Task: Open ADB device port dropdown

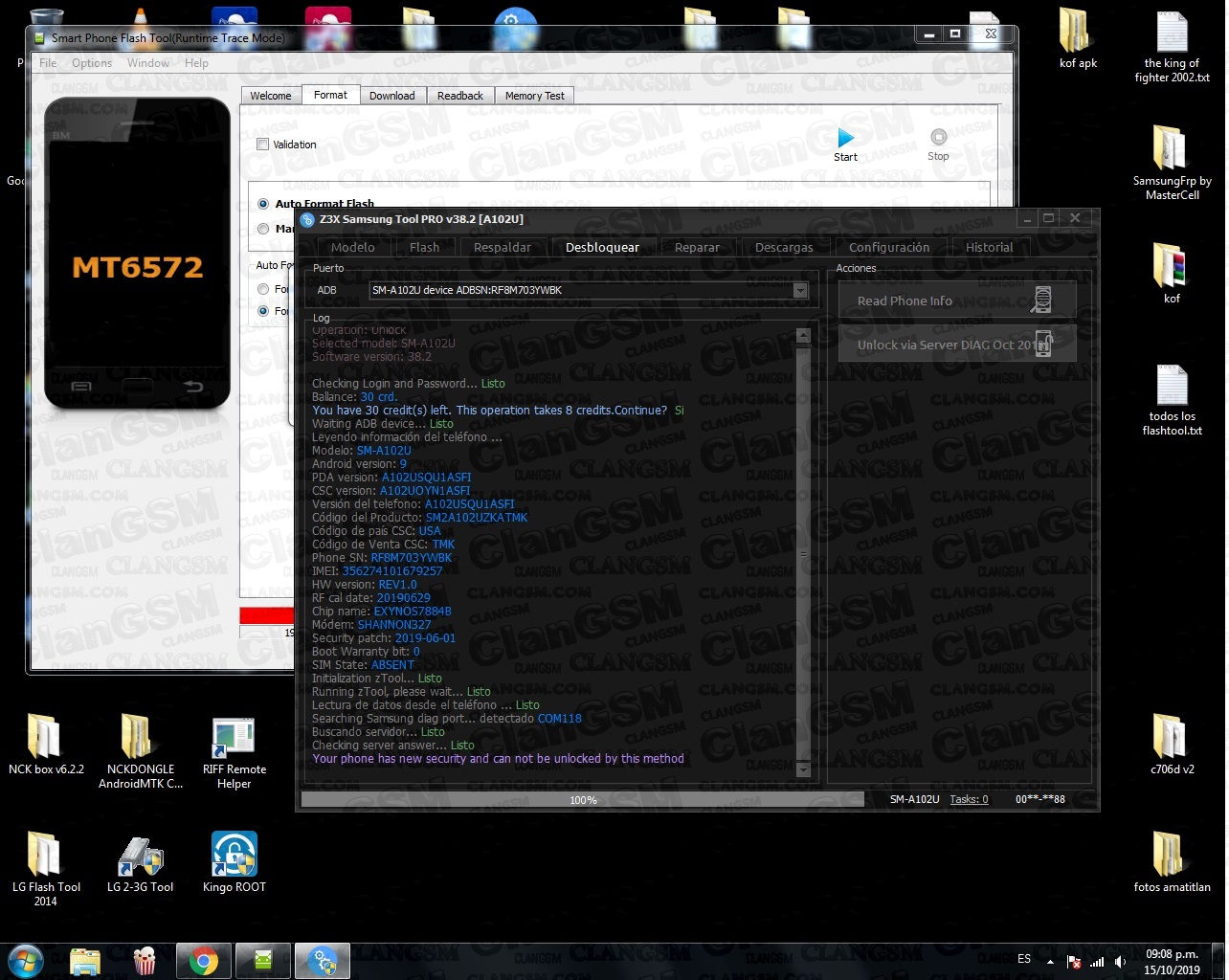Action: [800, 290]
